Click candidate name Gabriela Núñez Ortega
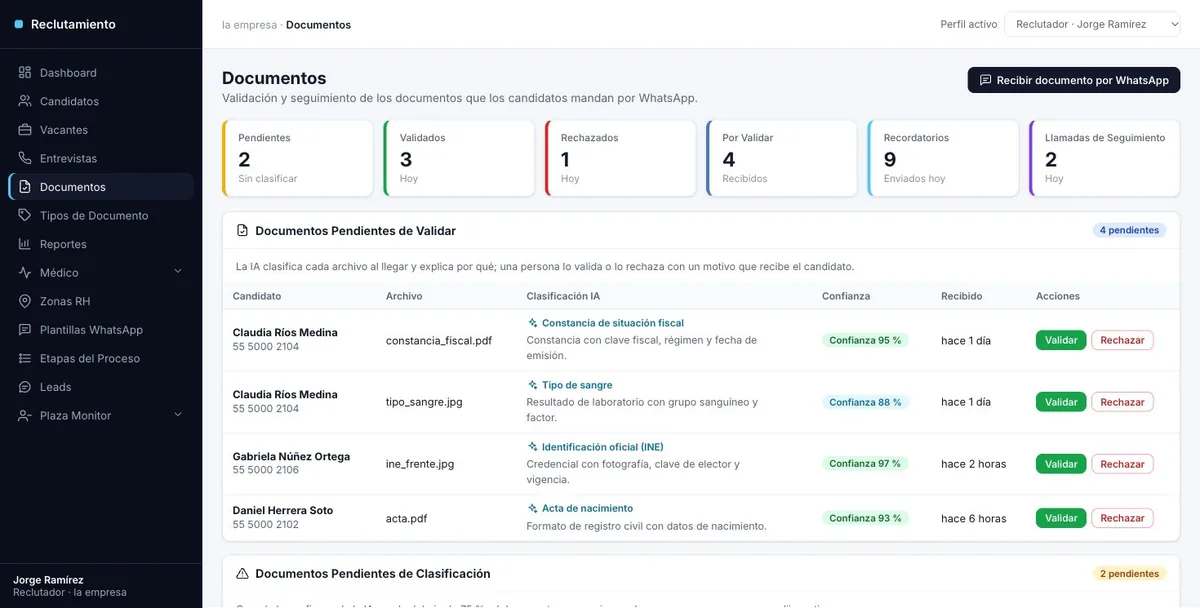The image size is (1200, 608). click(291, 456)
